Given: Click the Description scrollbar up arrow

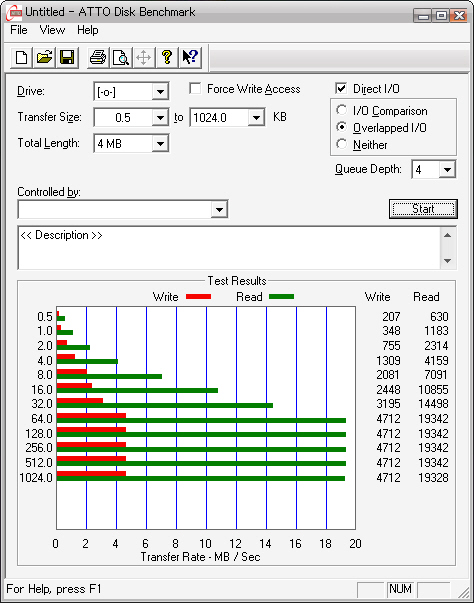Looking at the screenshot, I should [x=447, y=235].
